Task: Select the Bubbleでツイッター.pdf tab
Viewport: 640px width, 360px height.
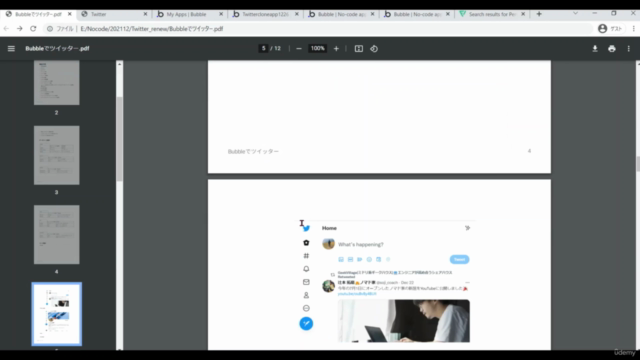Action: pos(38,14)
